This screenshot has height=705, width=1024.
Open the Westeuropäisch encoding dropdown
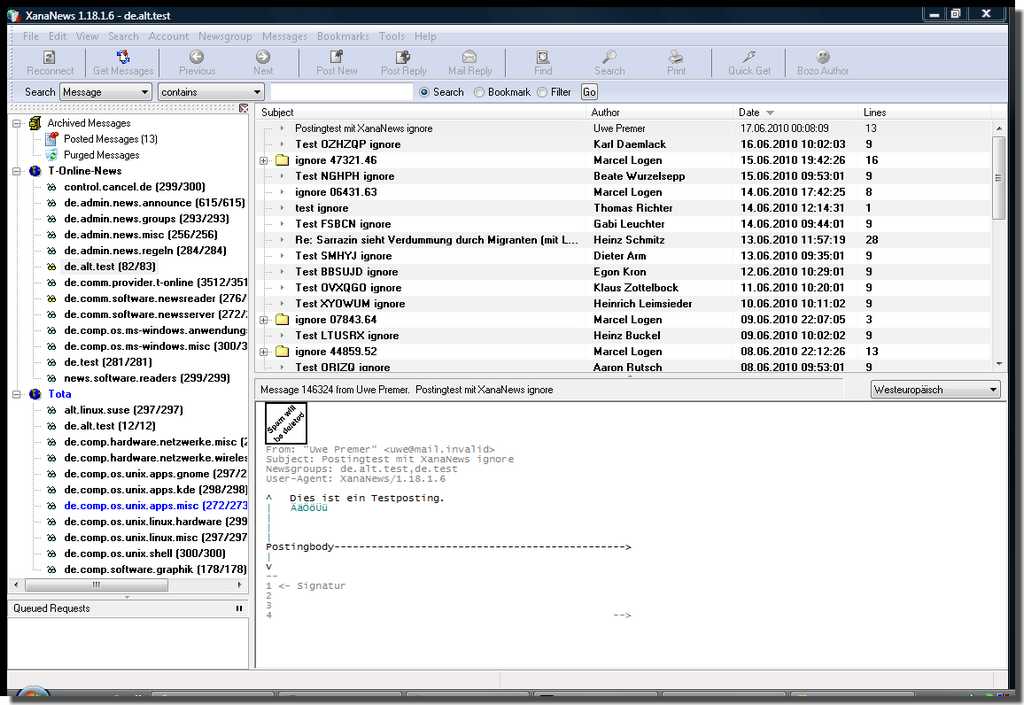coord(993,390)
